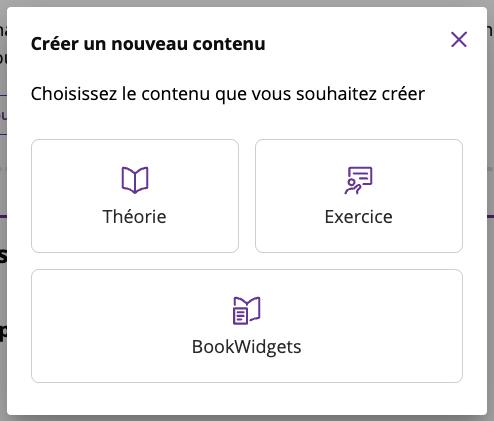Click the dimmed backdrop strip above the dialog
Viewport: 494px width, 421px height.
pyautogui.click(x=247, y=3)
